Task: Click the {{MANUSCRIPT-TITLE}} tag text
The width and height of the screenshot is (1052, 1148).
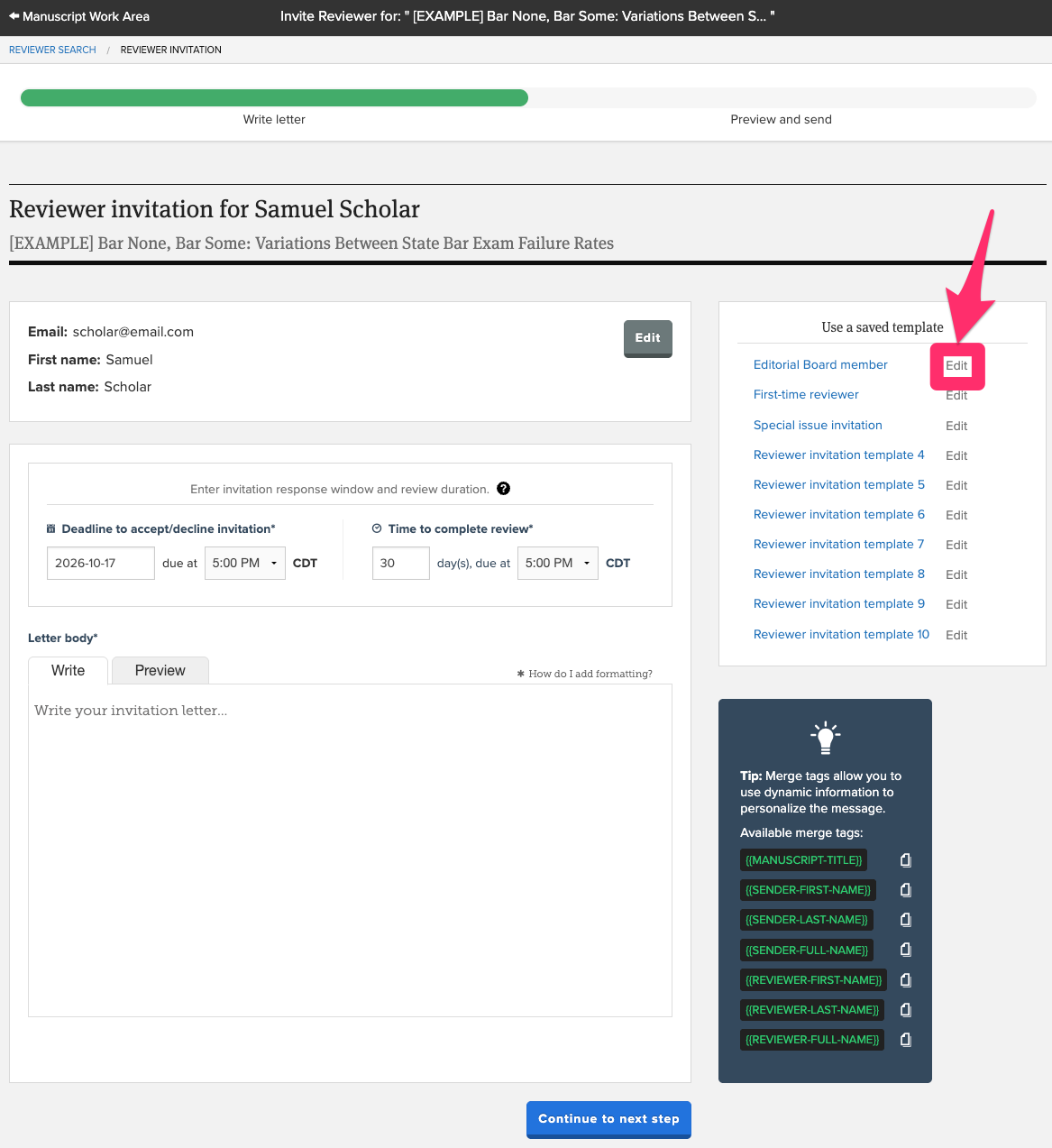Action: 804,860
